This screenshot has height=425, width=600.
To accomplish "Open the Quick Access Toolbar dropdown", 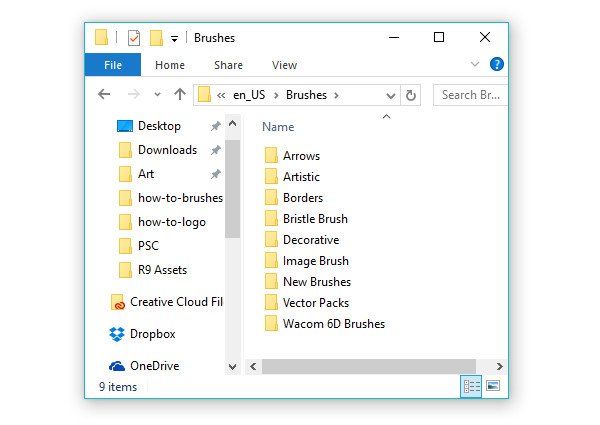I will pos(174,39).
